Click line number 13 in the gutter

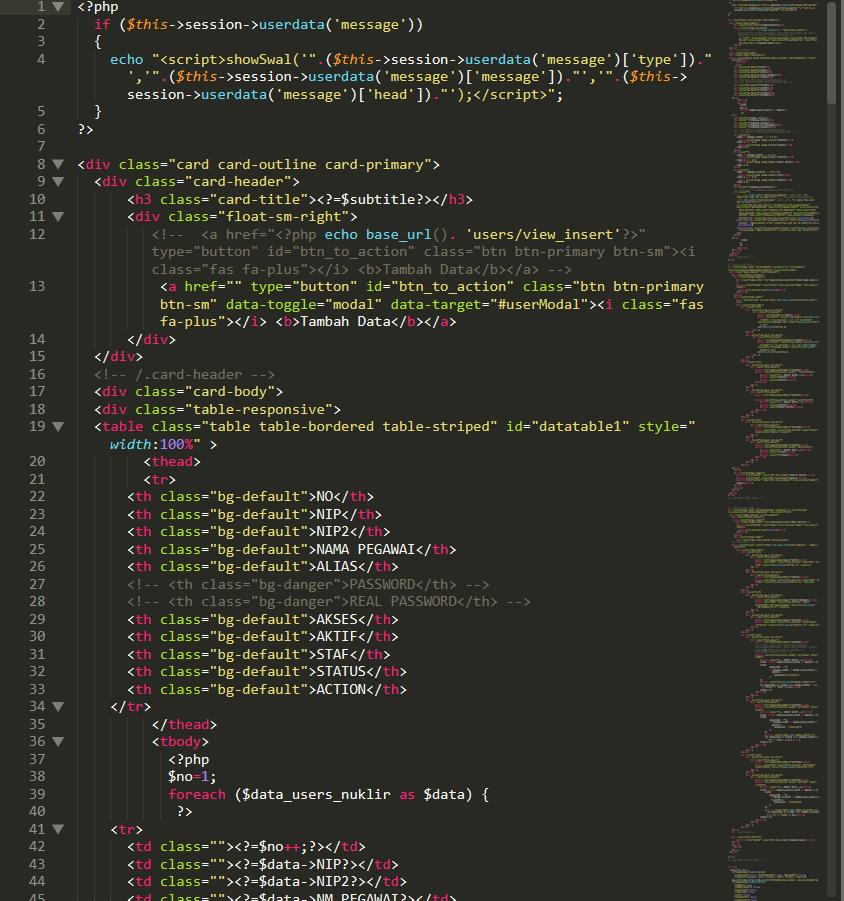coord(37,286)
